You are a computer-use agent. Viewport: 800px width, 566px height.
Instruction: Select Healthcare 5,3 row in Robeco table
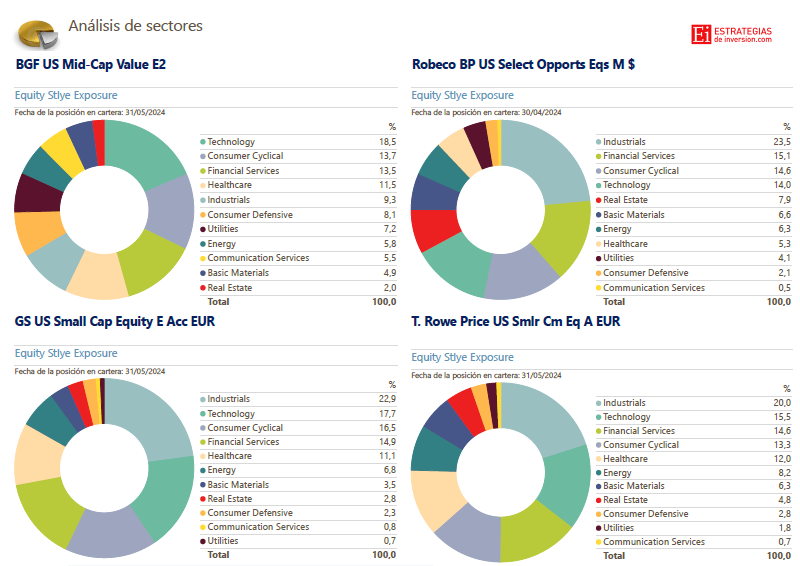tap(694, 244)
